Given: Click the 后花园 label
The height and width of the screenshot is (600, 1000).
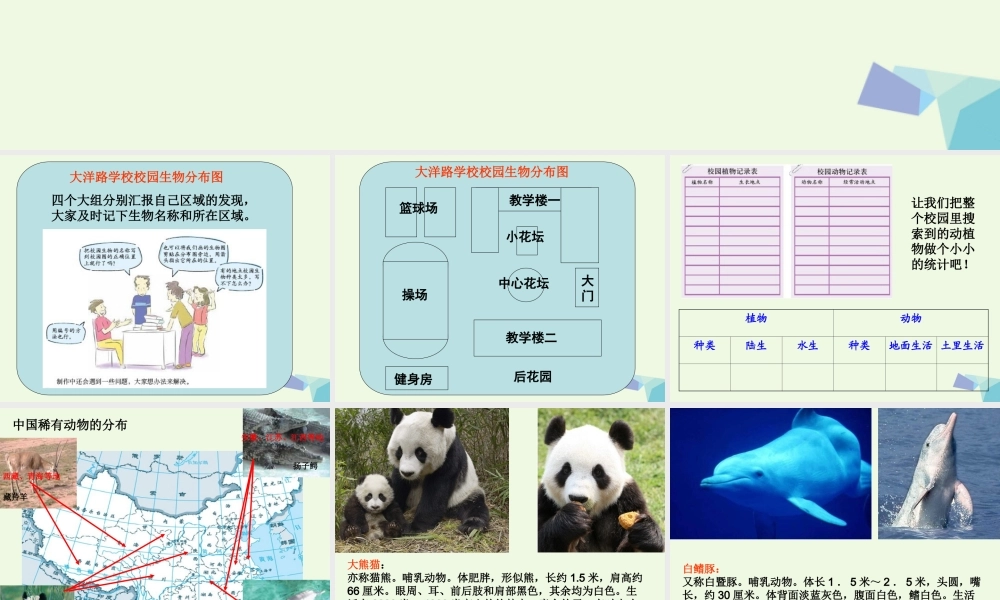Looking at the screenshot, I should (533, 377).
